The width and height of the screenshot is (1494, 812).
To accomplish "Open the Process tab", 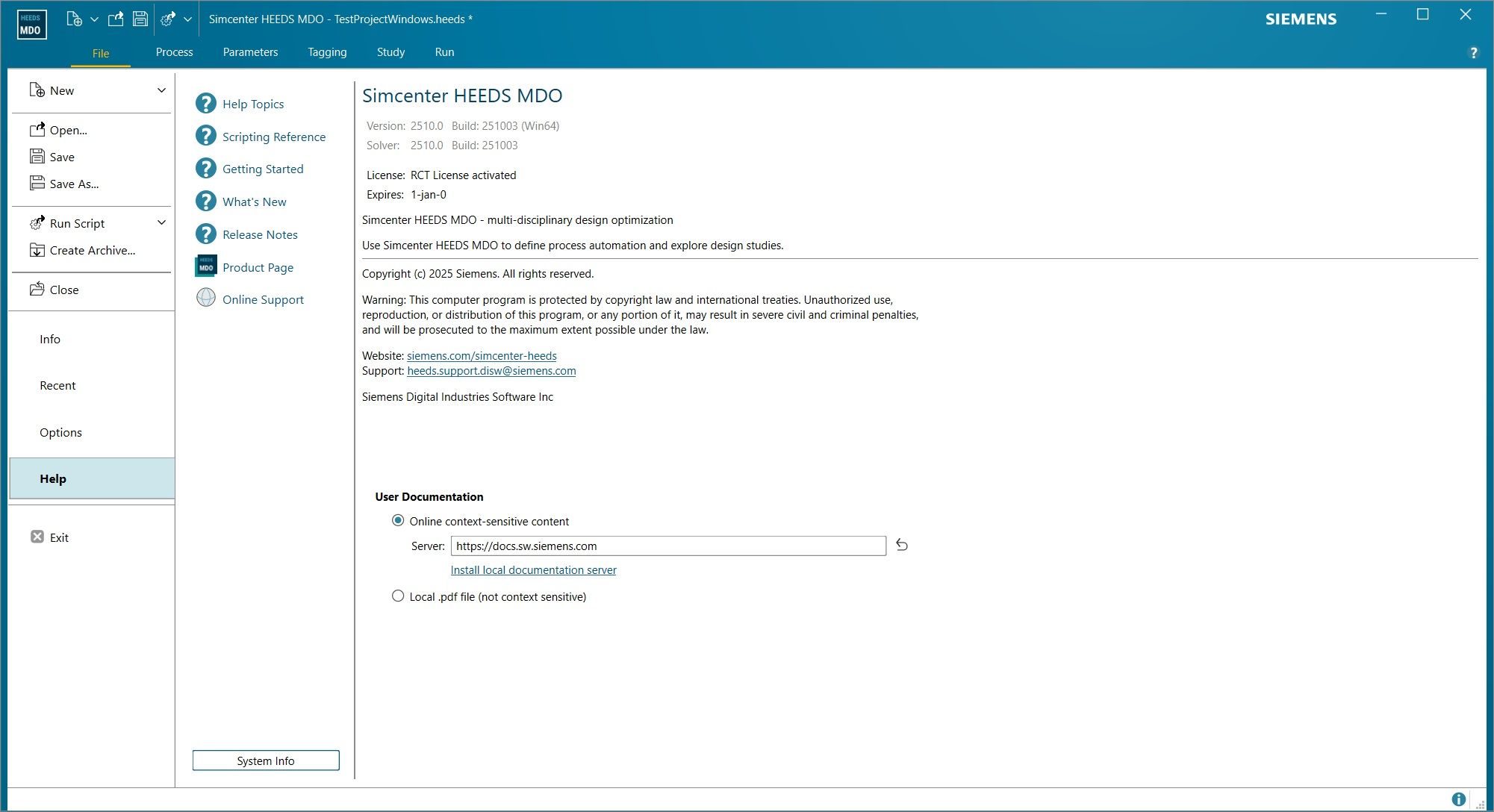I will click(x=174, y=52).
